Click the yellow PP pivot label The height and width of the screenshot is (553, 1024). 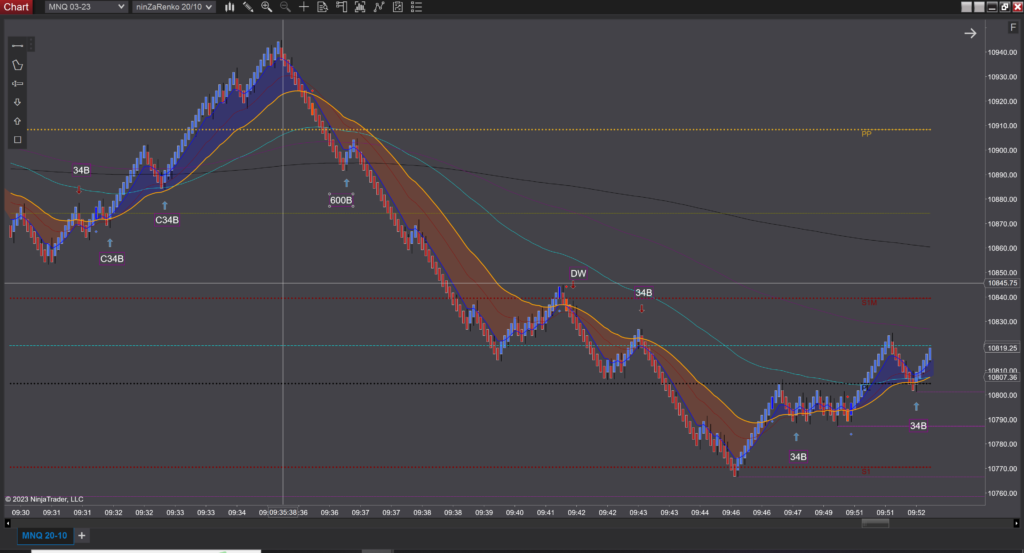point(866,133)
